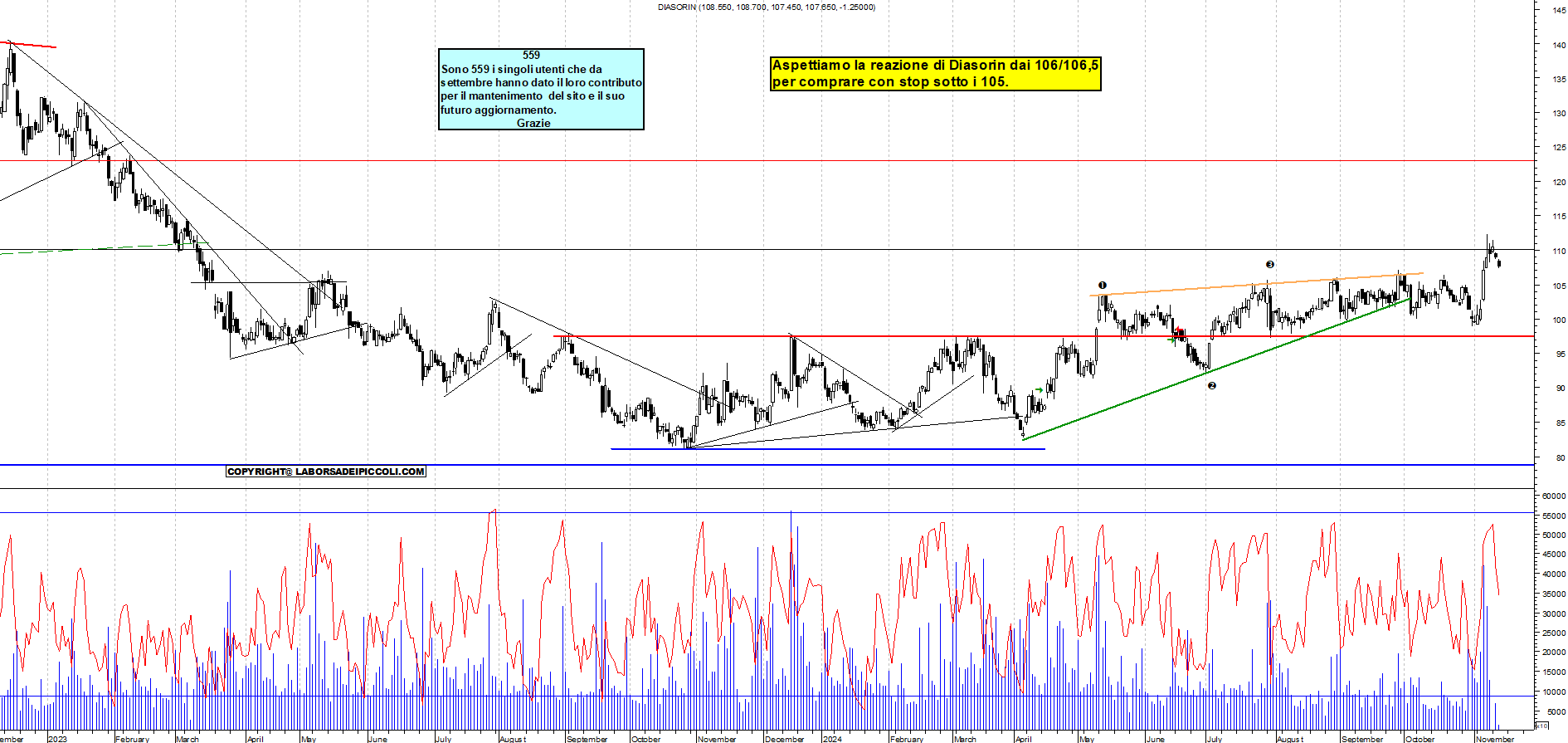Select the '559' heading in cyan box

(531, 55)
